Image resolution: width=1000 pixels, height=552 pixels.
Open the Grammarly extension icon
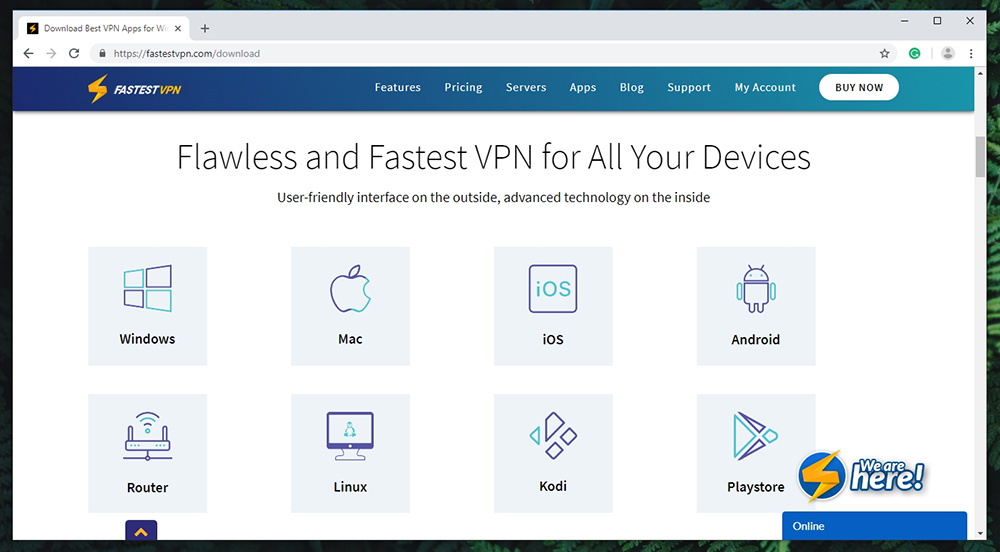915,54
